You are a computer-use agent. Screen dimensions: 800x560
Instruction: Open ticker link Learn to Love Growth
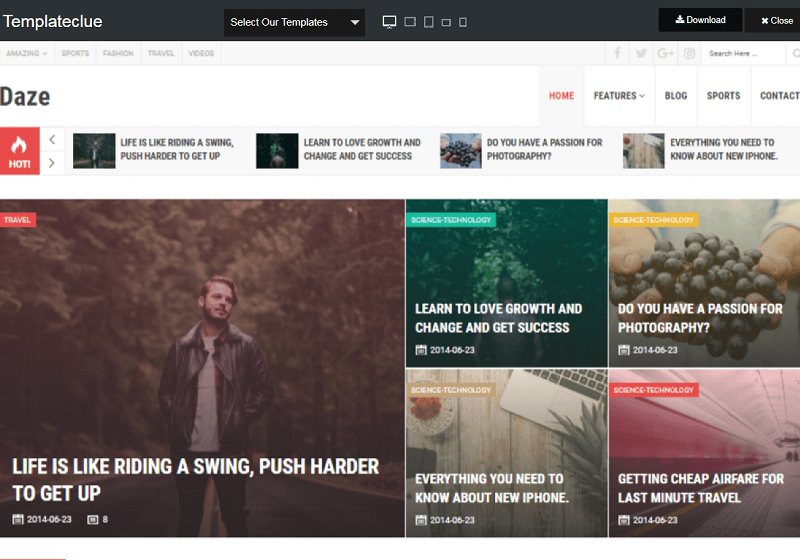[362, 149]
